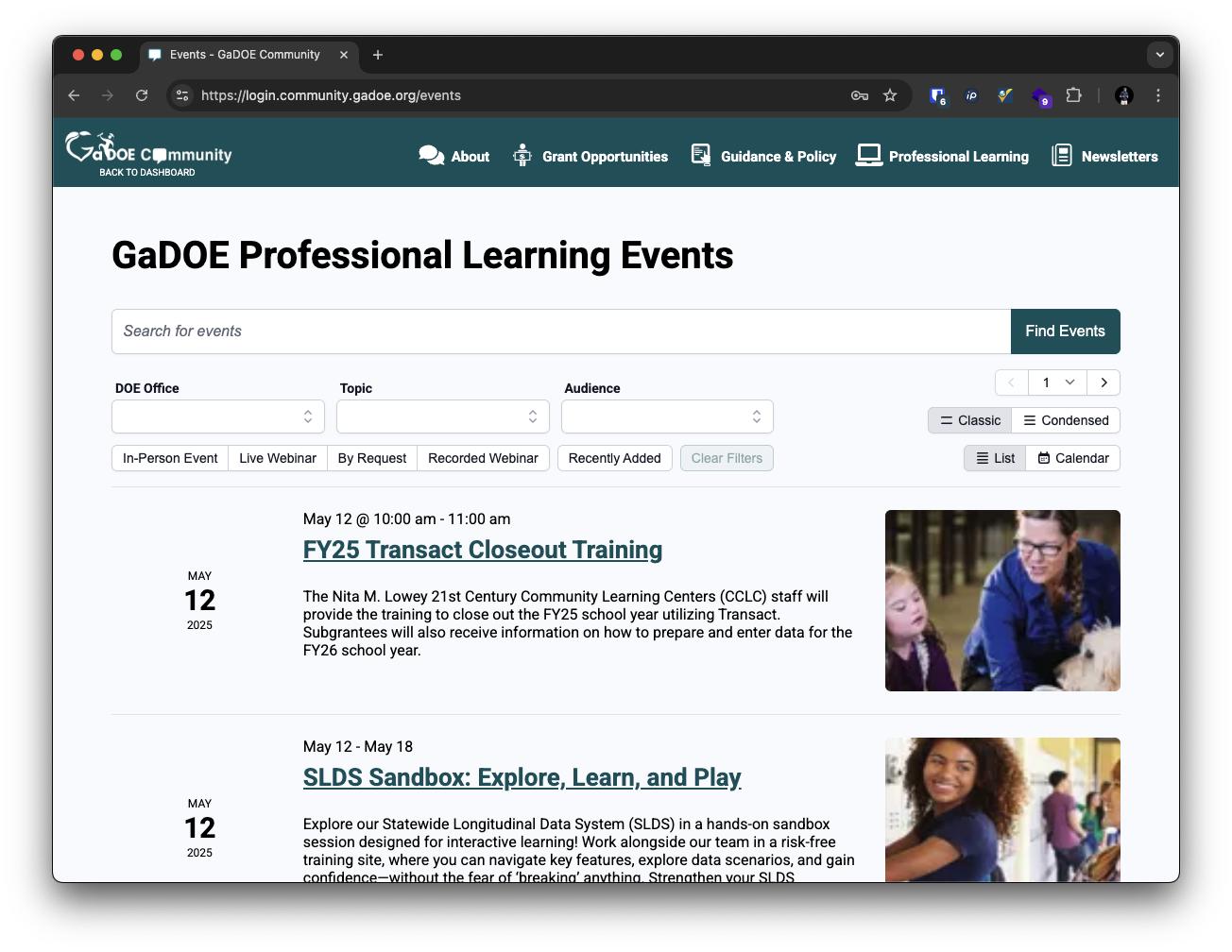Click the bookmark star in the address bar
Viewport: 1232px width, 952px height.
(890, 95)
